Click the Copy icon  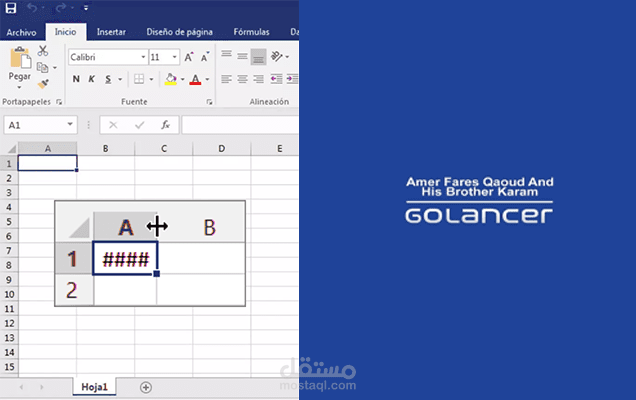[42, 67]
